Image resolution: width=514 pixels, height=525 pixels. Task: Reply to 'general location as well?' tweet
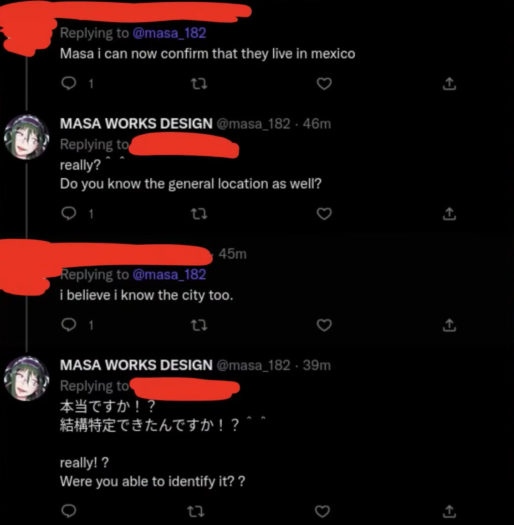click(69, 214)
